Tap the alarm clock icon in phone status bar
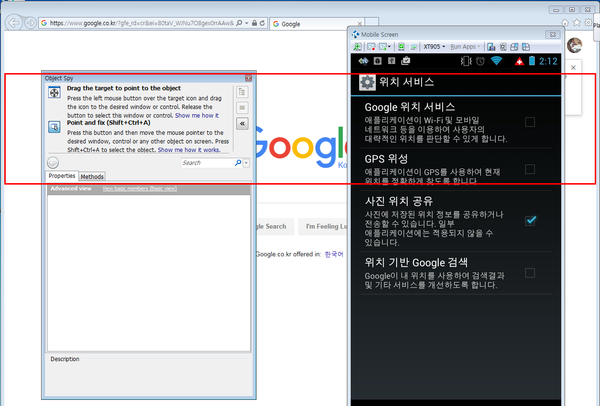 pos(480,61)
